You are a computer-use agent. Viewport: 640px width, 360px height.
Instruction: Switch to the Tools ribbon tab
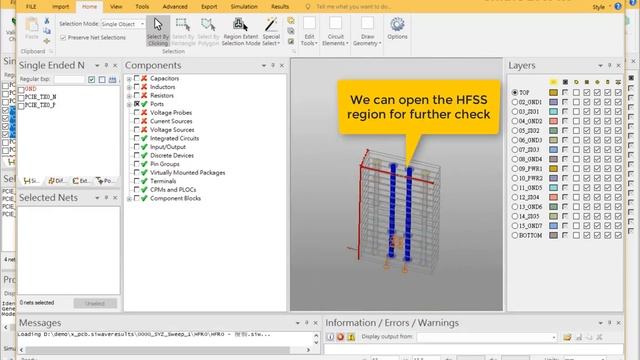(142, 7)
